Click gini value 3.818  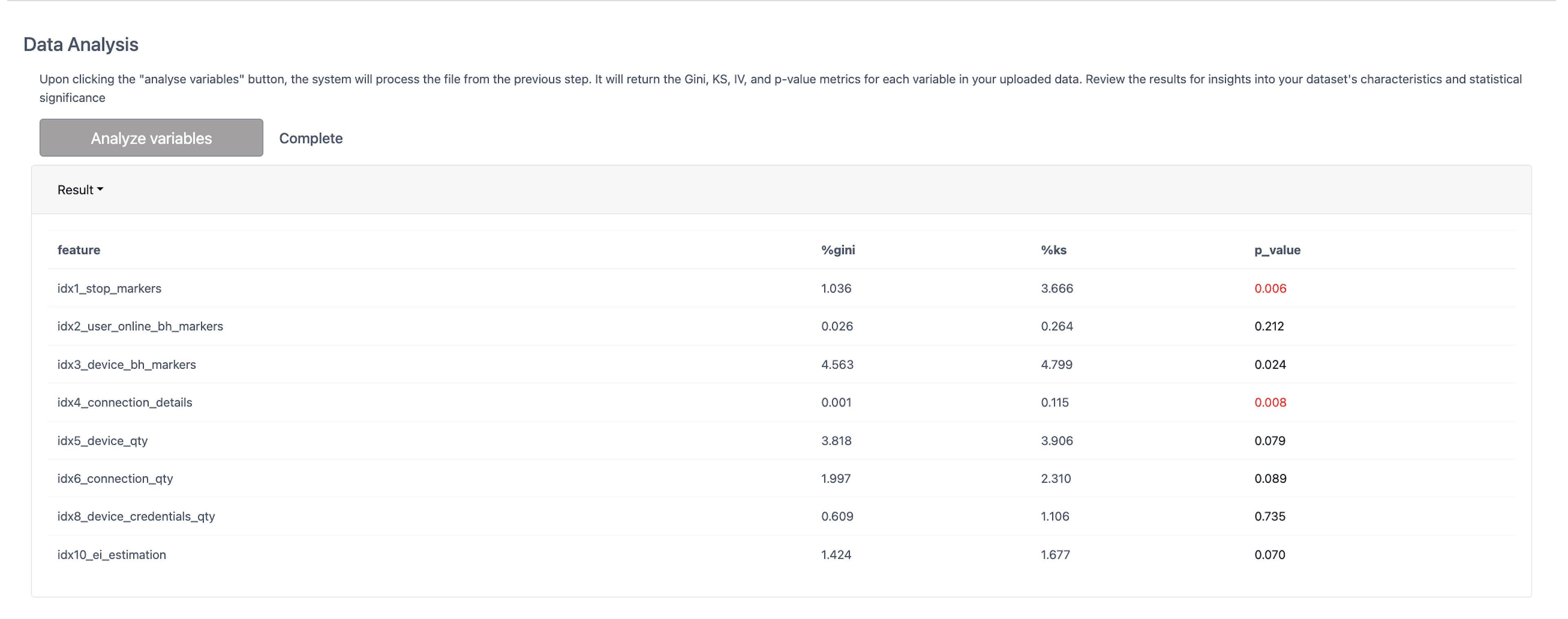pyautogui.click(x=836, y=441)
